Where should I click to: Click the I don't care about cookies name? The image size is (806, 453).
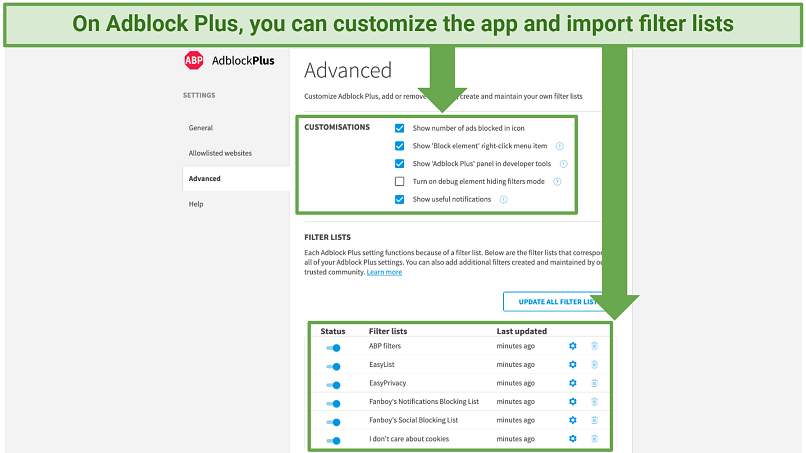tap(409, 439)
